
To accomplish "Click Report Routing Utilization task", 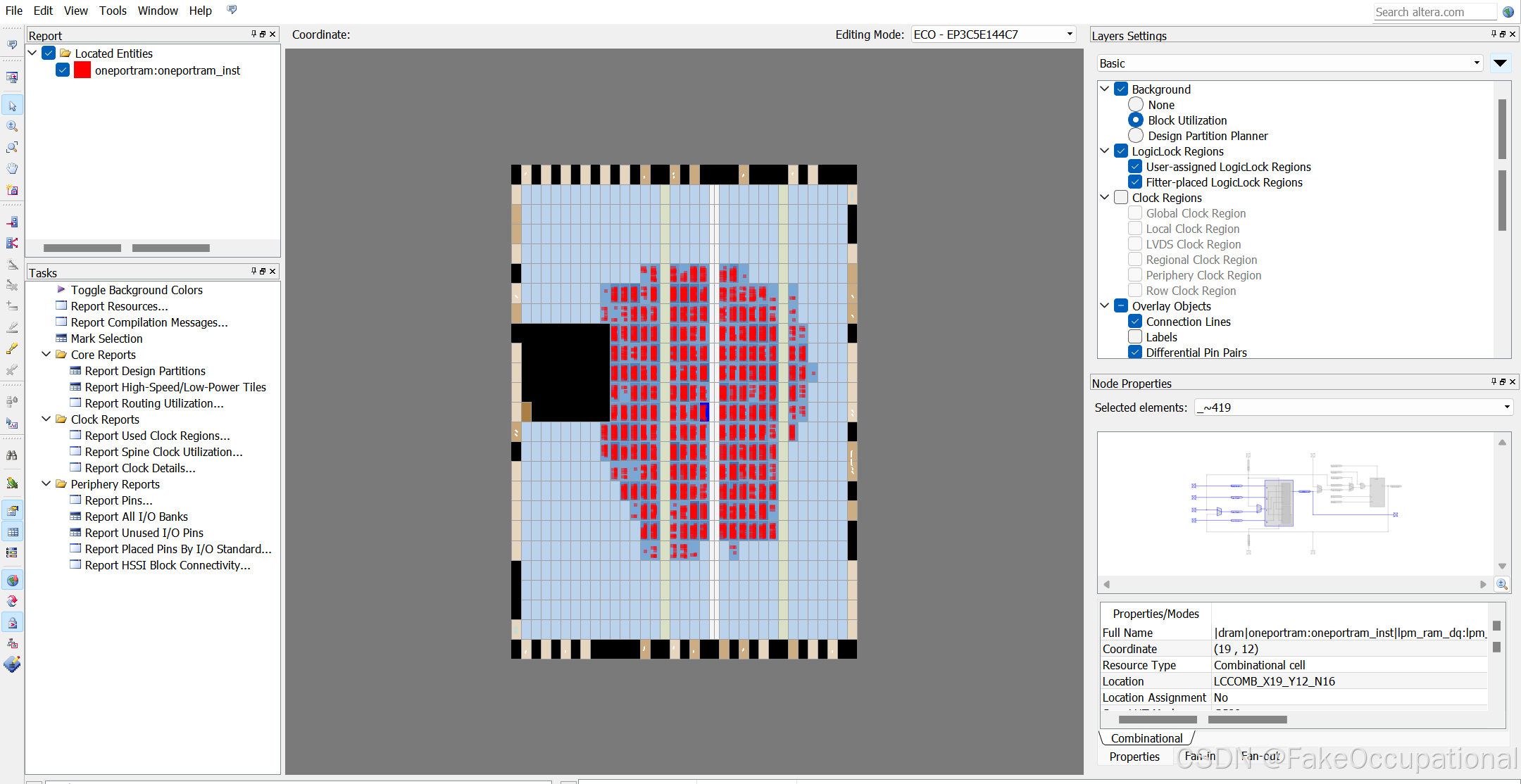I will tap(154, 403).
